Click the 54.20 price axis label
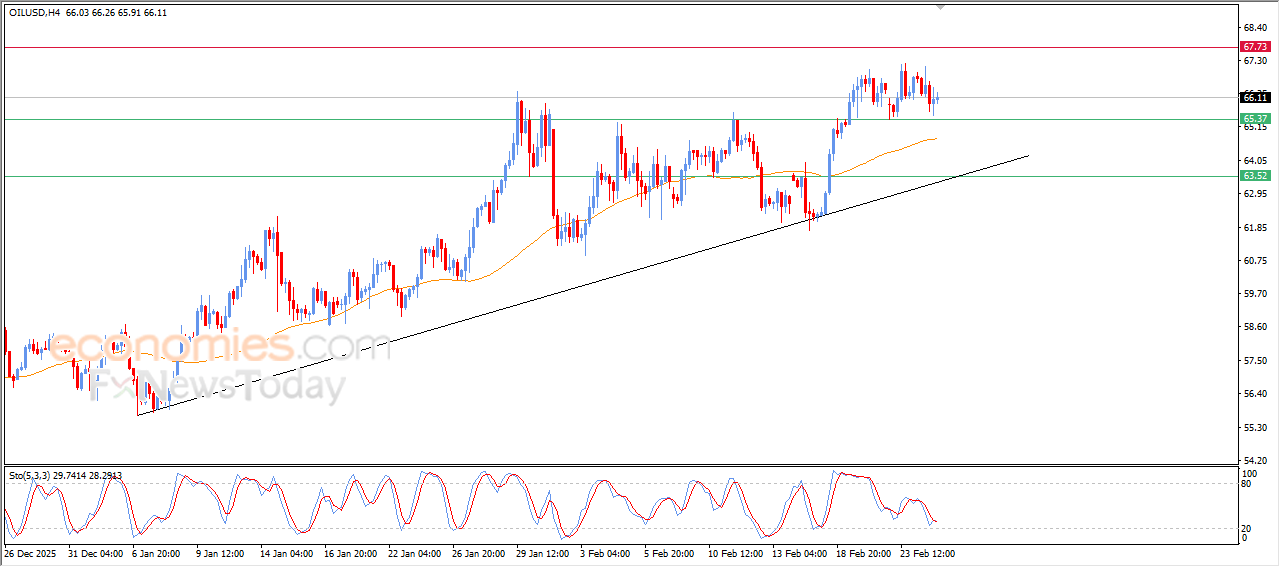This screenshot has height=567, width=1280. pos(1254,460)
